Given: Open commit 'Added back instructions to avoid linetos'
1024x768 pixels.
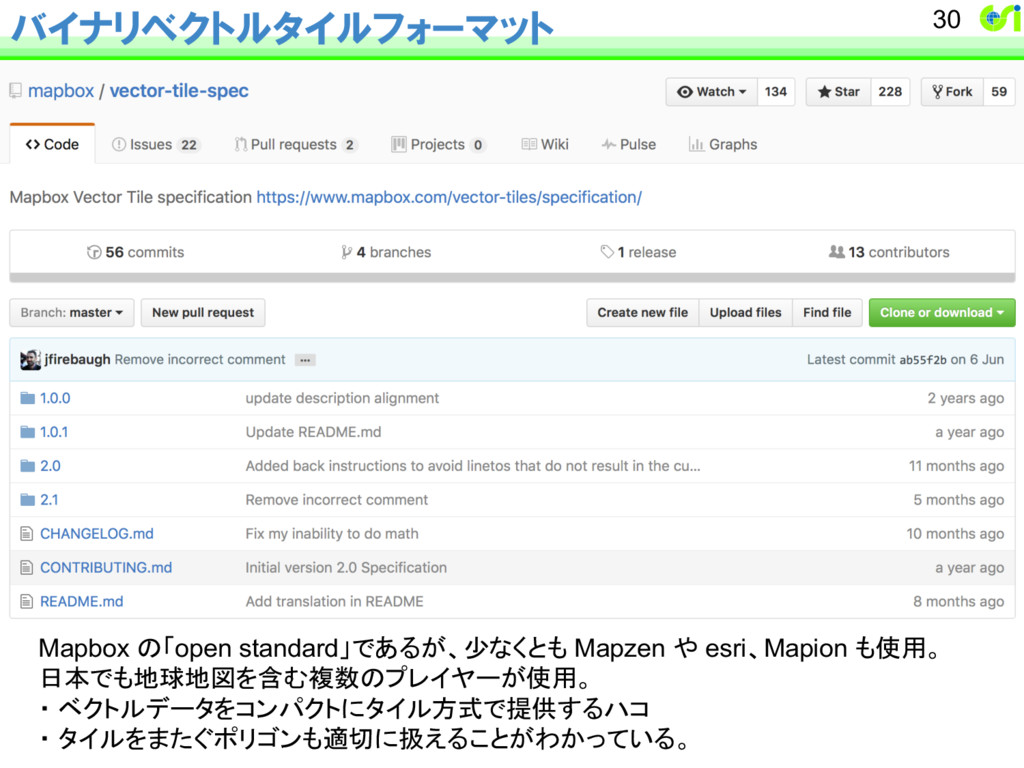Looking at the screenshot, I should coord(473,466).
